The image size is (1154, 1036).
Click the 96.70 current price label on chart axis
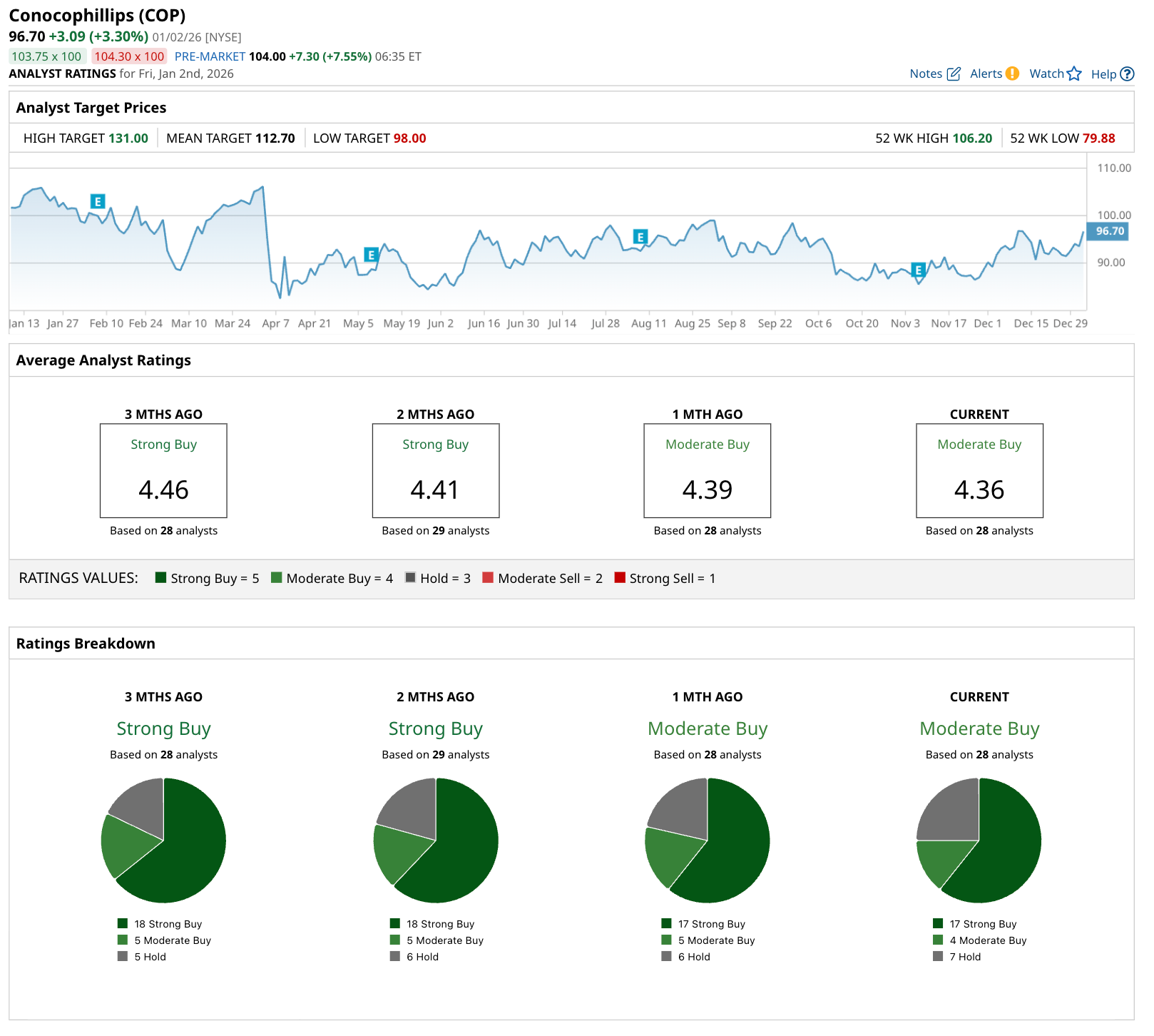pos(1109,231)
